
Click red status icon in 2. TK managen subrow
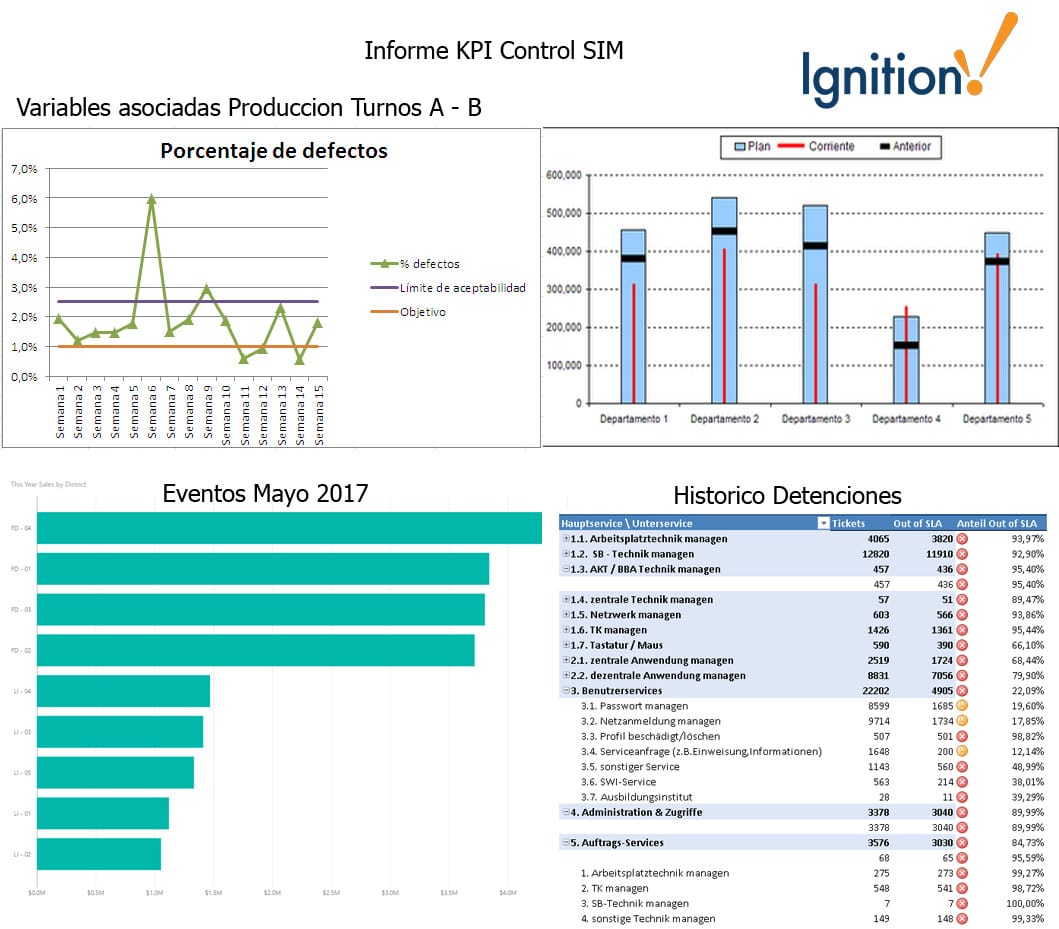coord(962,888)
